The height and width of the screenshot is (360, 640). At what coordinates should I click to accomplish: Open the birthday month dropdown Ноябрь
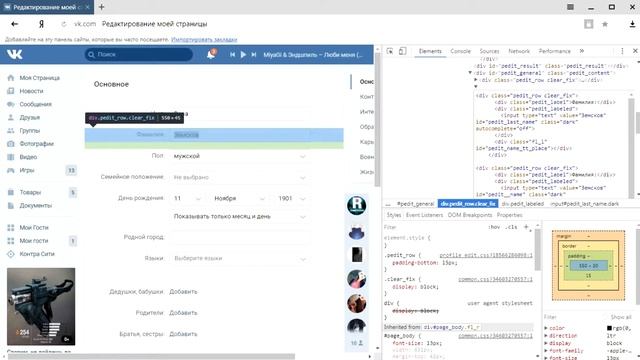click(239, 198)
